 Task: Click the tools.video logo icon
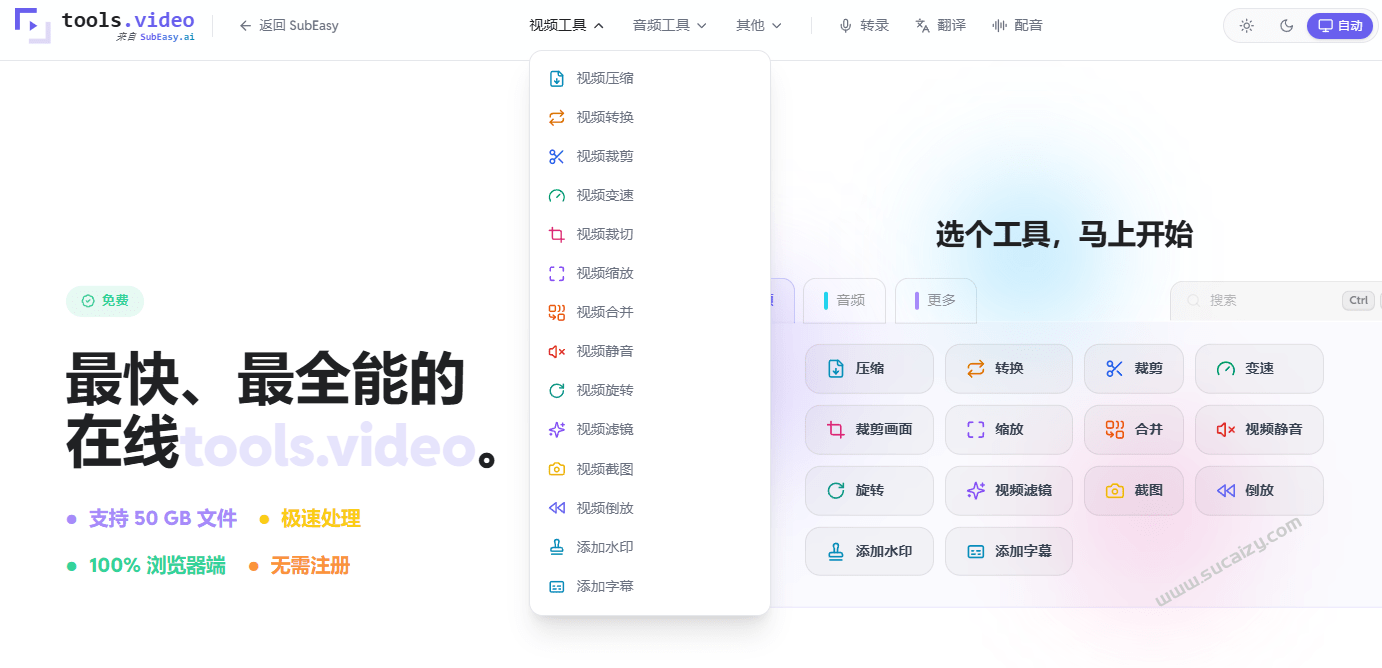tap(33, 25)
